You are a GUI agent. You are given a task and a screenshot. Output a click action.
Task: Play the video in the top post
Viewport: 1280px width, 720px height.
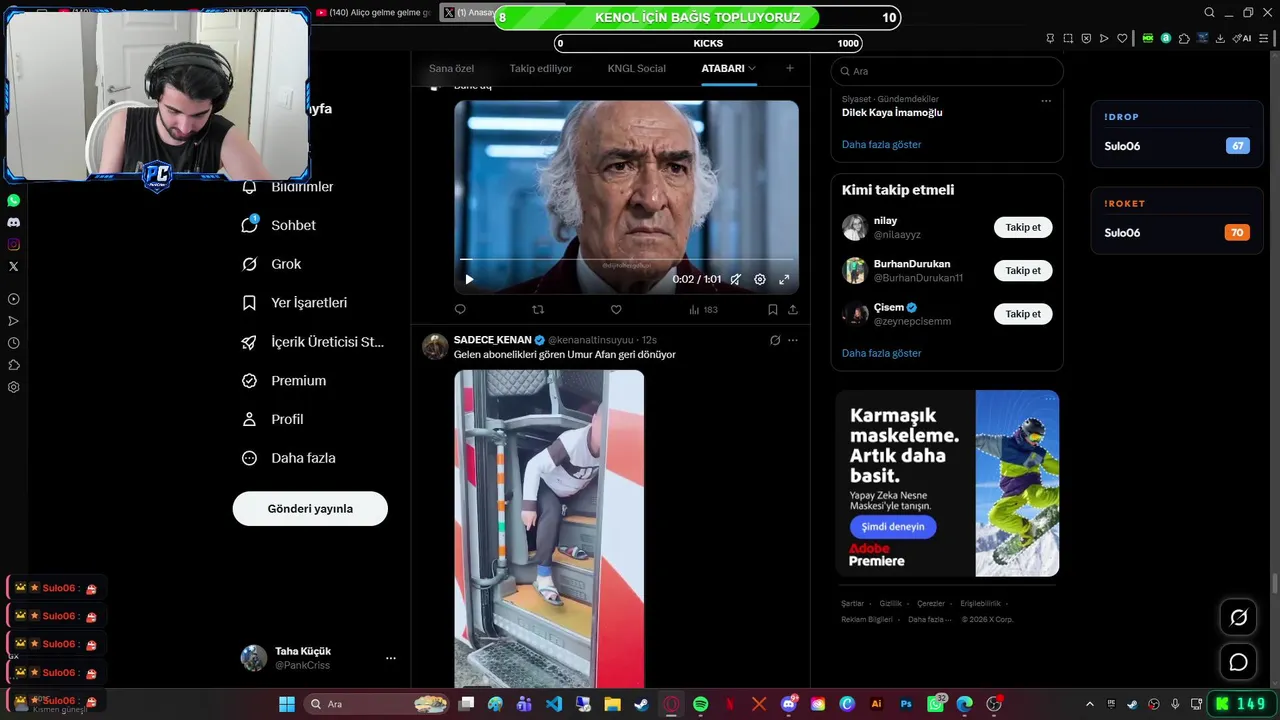[x=469, y=280]
